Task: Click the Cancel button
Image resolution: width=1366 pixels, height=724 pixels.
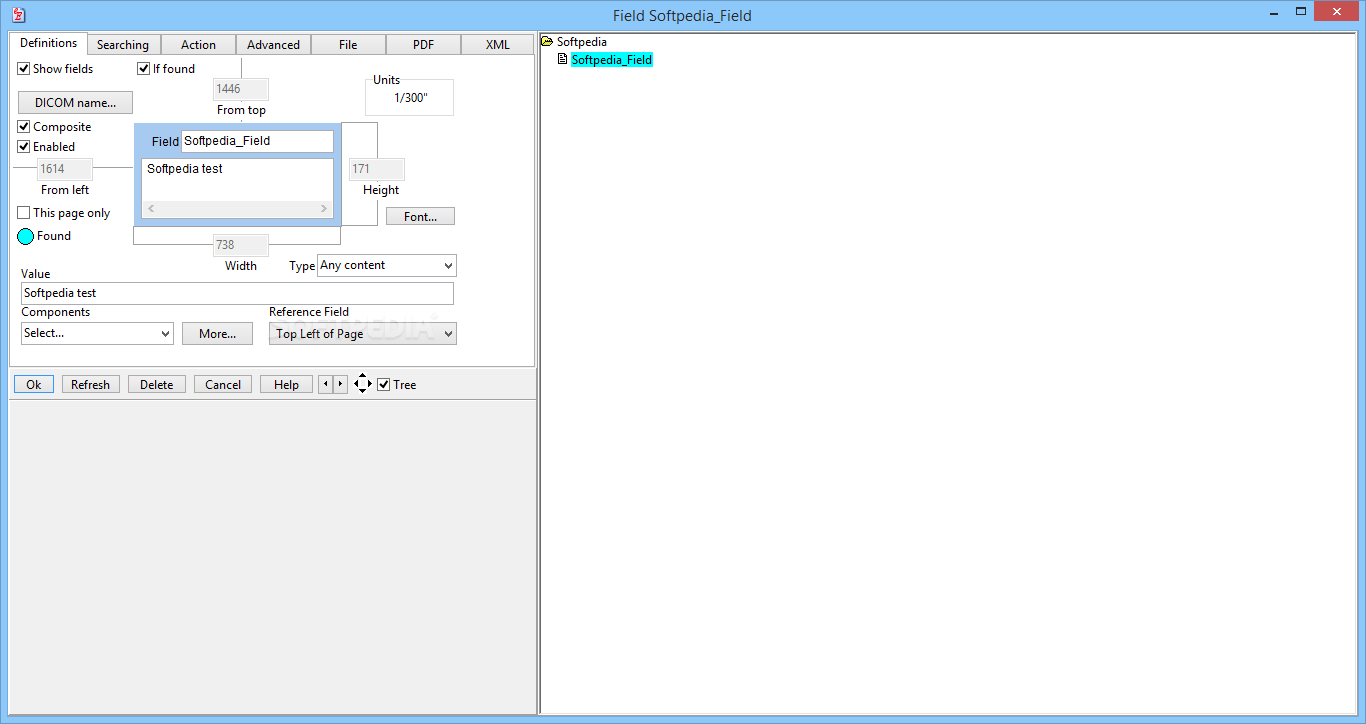Action: 223,384
